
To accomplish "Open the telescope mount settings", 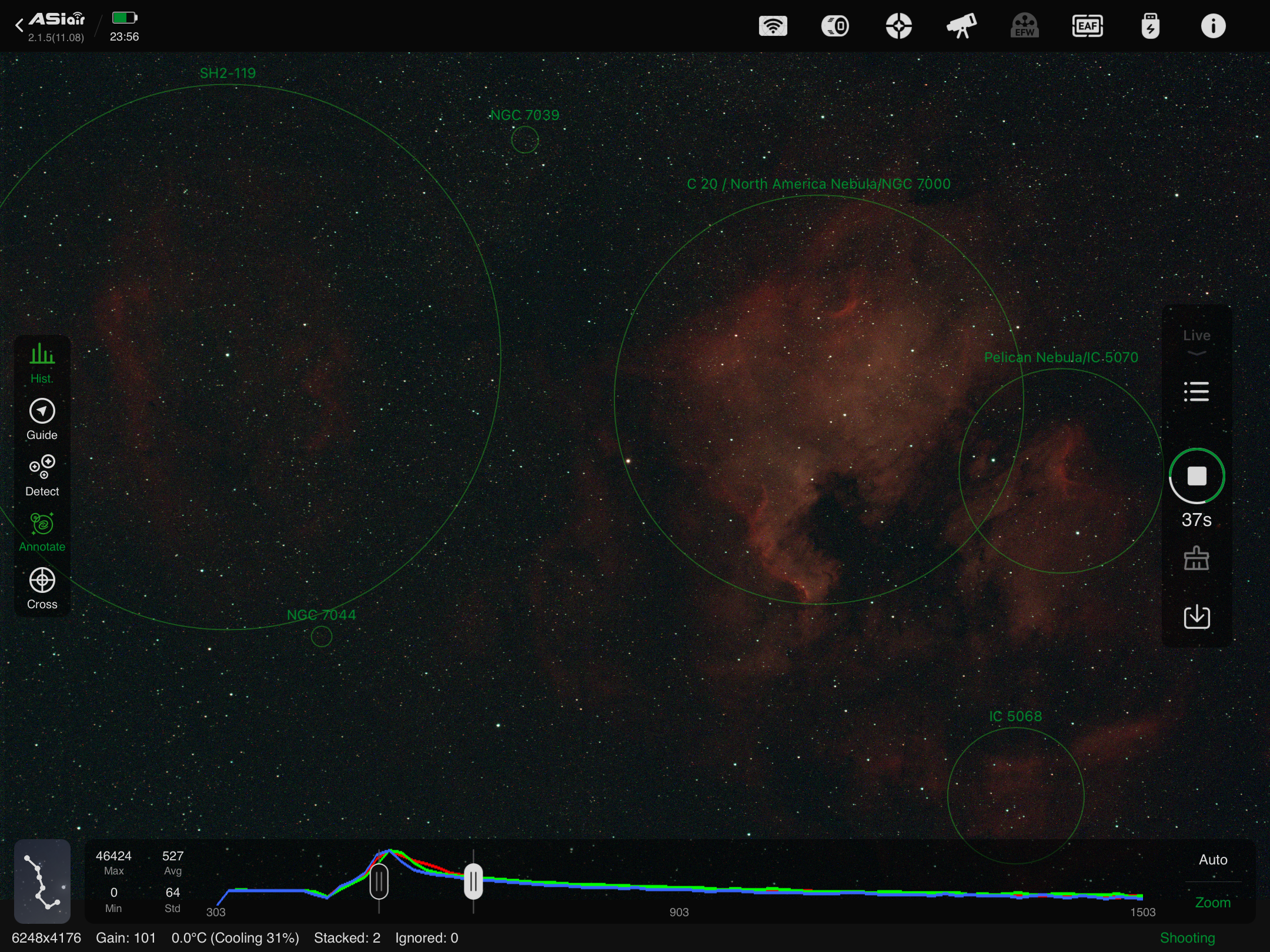I will (x=961, y=26).
